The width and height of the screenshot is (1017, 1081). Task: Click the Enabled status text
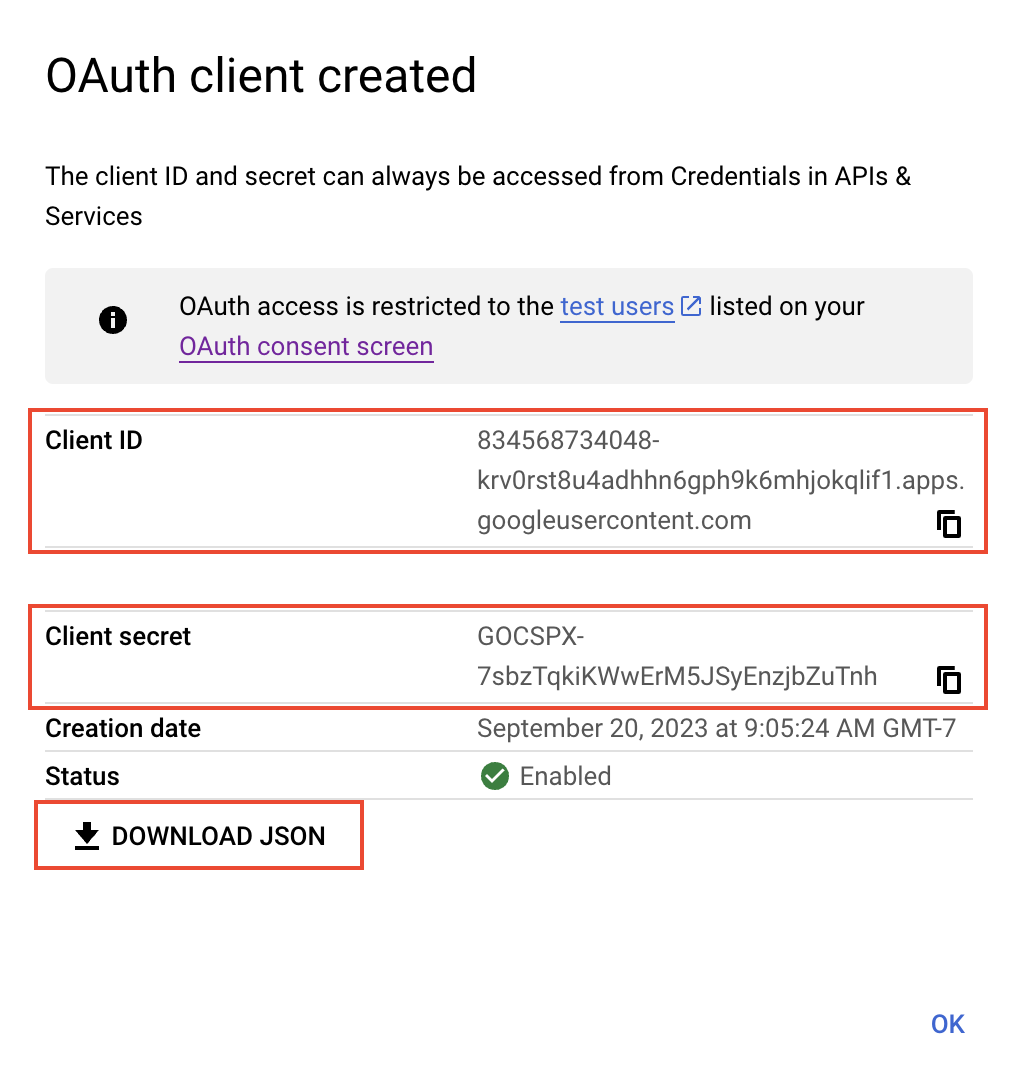click(567, 776)
